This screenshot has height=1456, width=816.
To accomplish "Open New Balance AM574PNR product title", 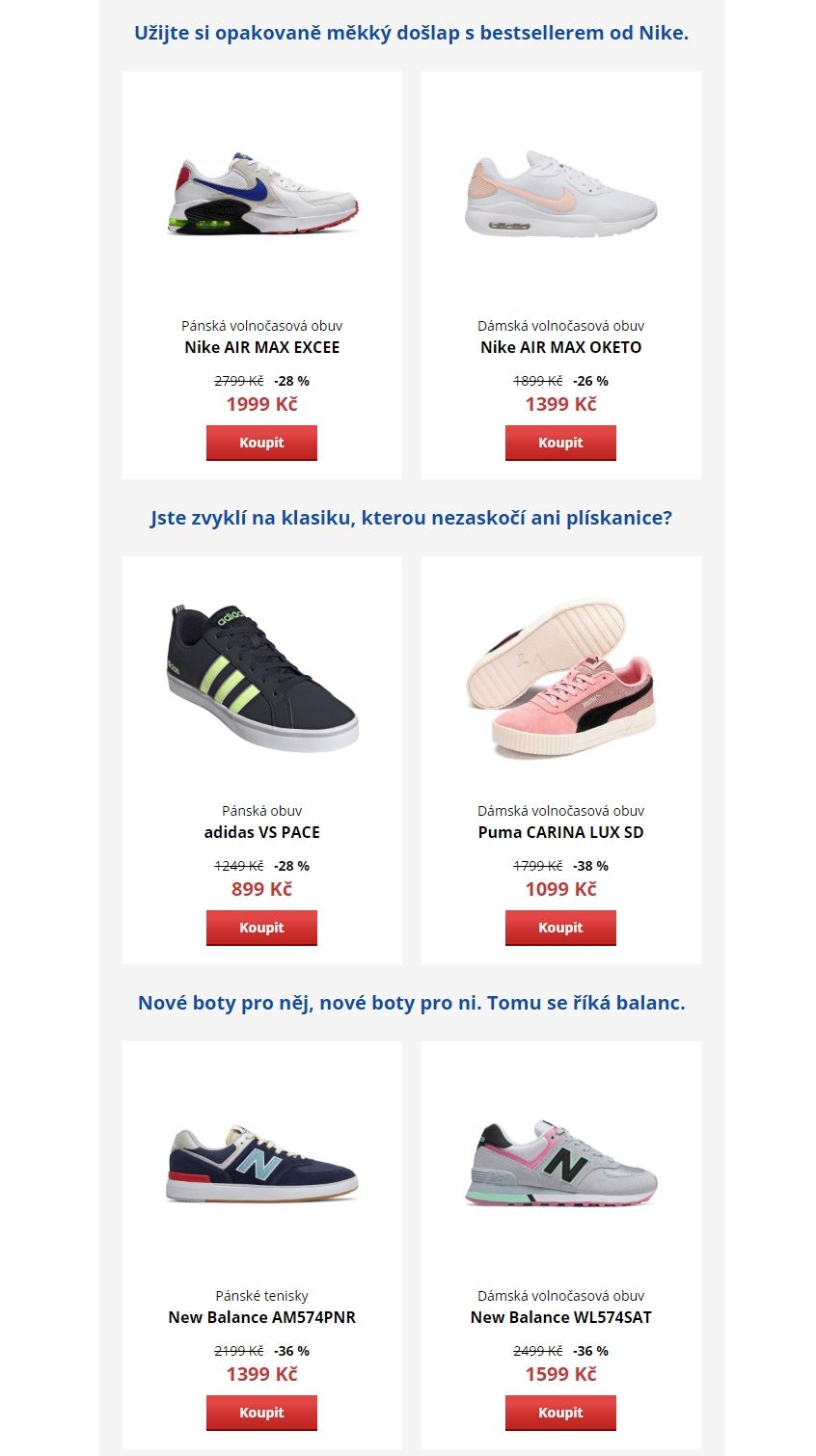I will 262,1317.
